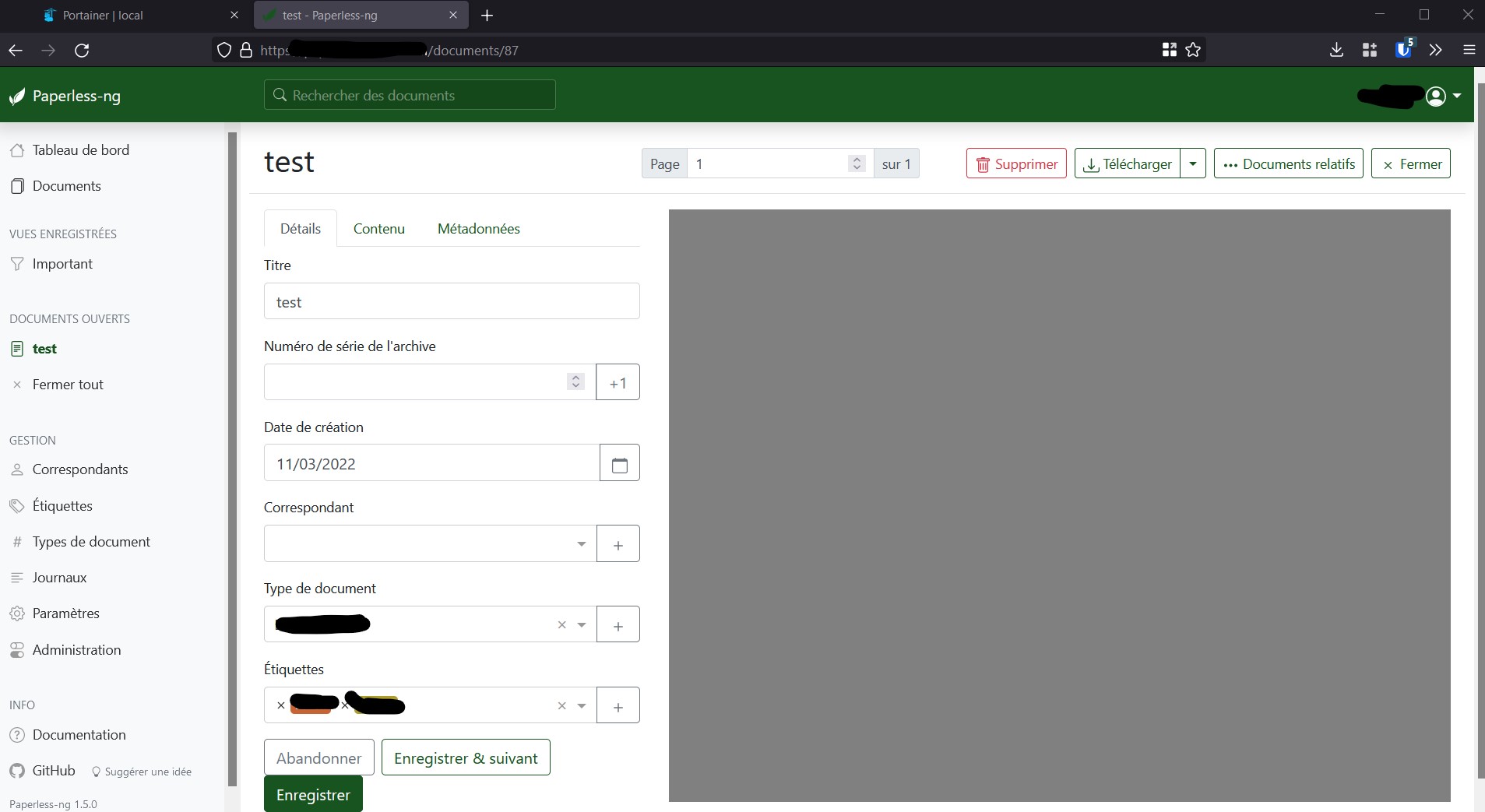Image resolution: width=1485 pixels, height=812 pixels.
Task: Open Paperless-ng Paramètres
Action: coord(66,613)
